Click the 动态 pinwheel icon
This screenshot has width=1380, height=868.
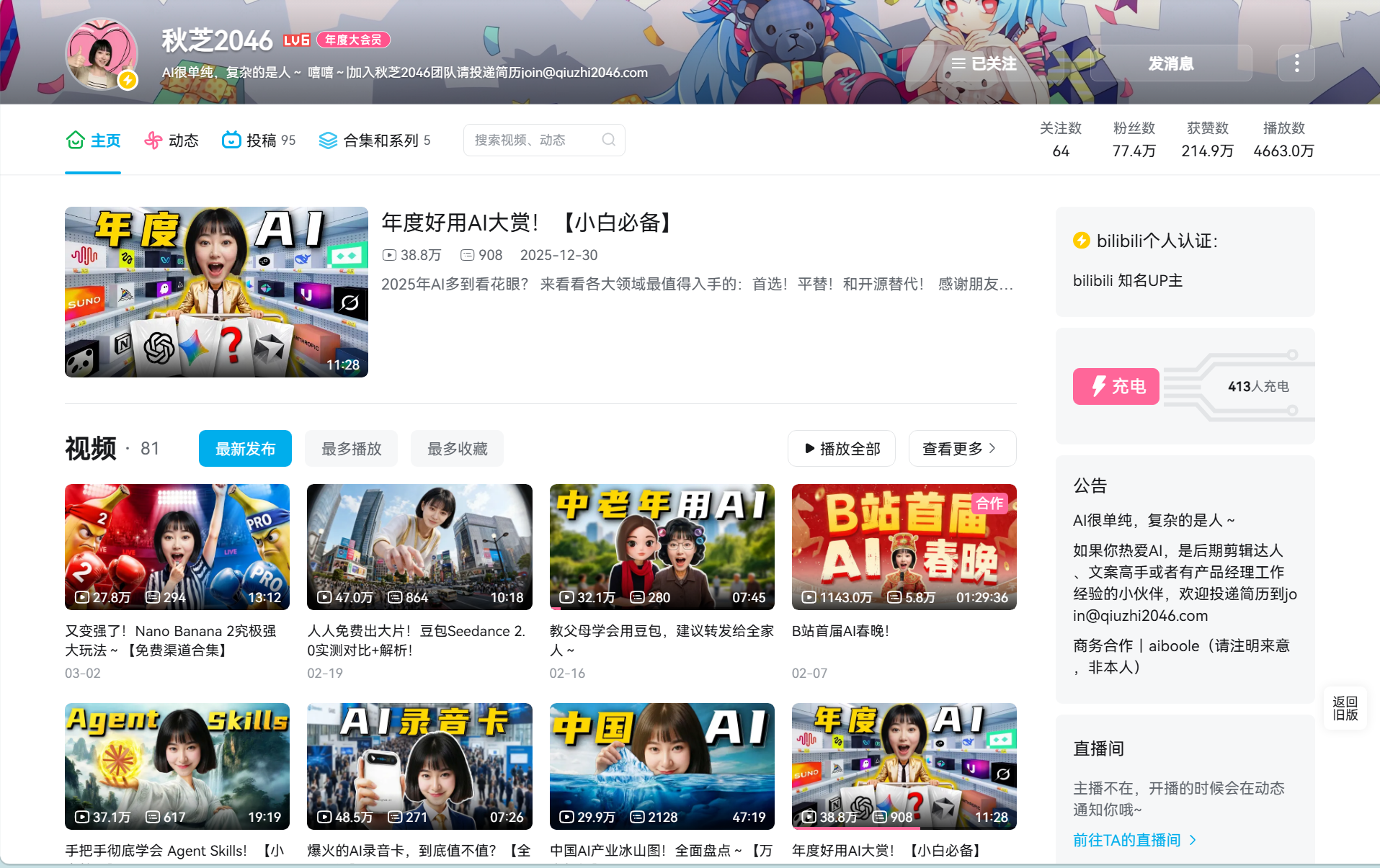point(153,140)
